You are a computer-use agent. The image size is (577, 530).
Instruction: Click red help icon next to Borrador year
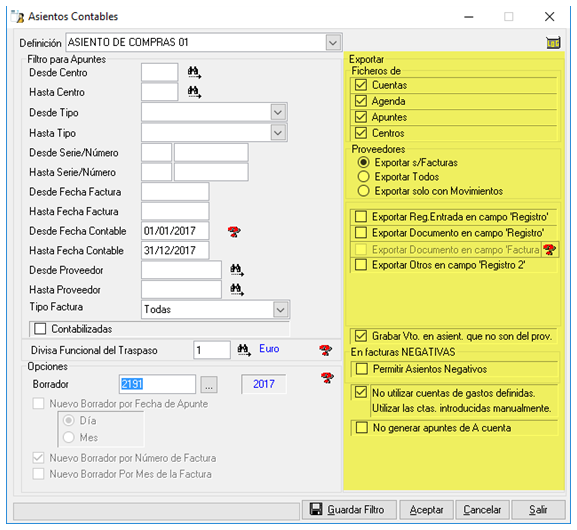[327, 378]
